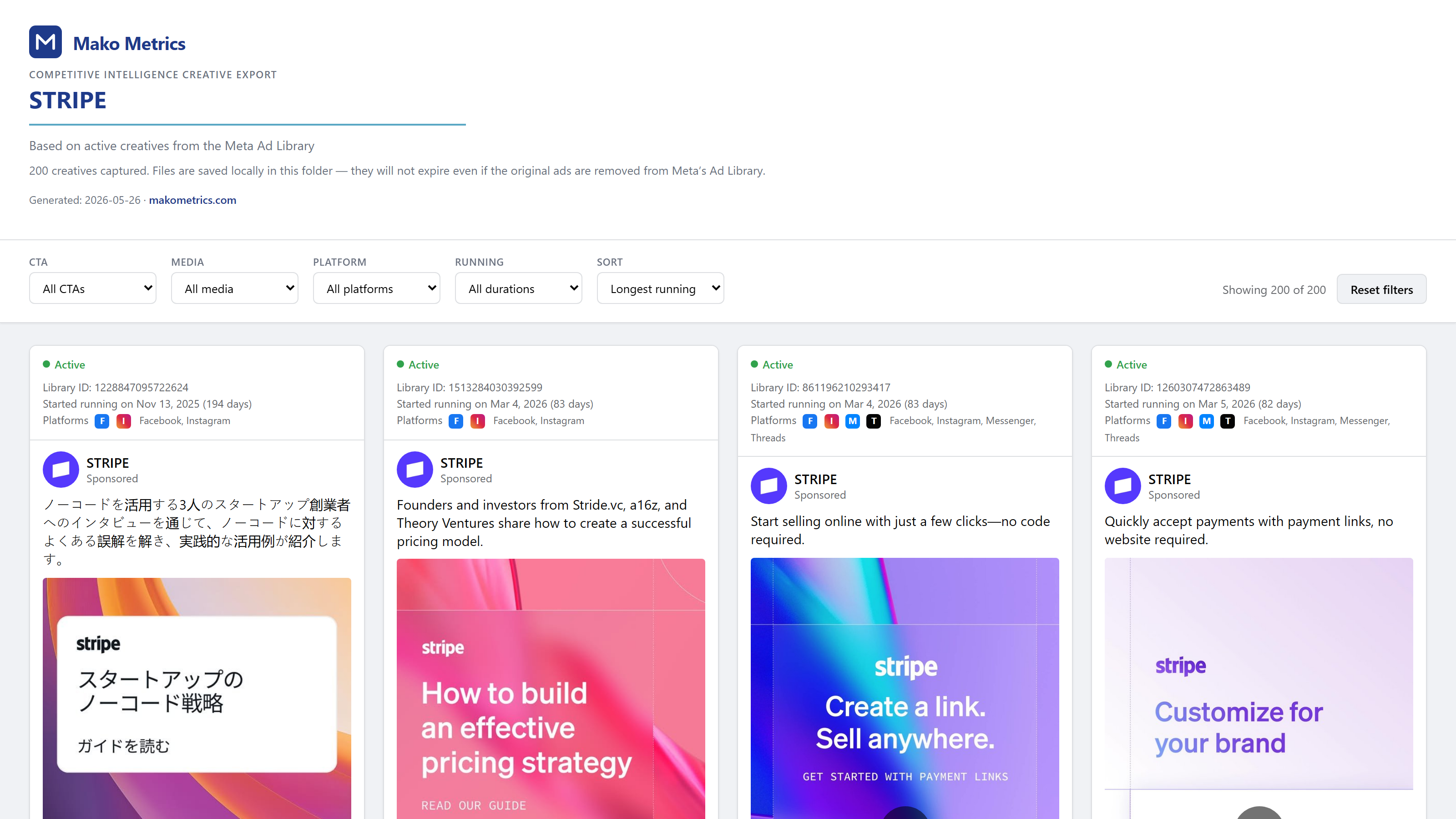Click Threads icon on ad 1260307472863489
1456x819 pixels.
[1228, 421]
